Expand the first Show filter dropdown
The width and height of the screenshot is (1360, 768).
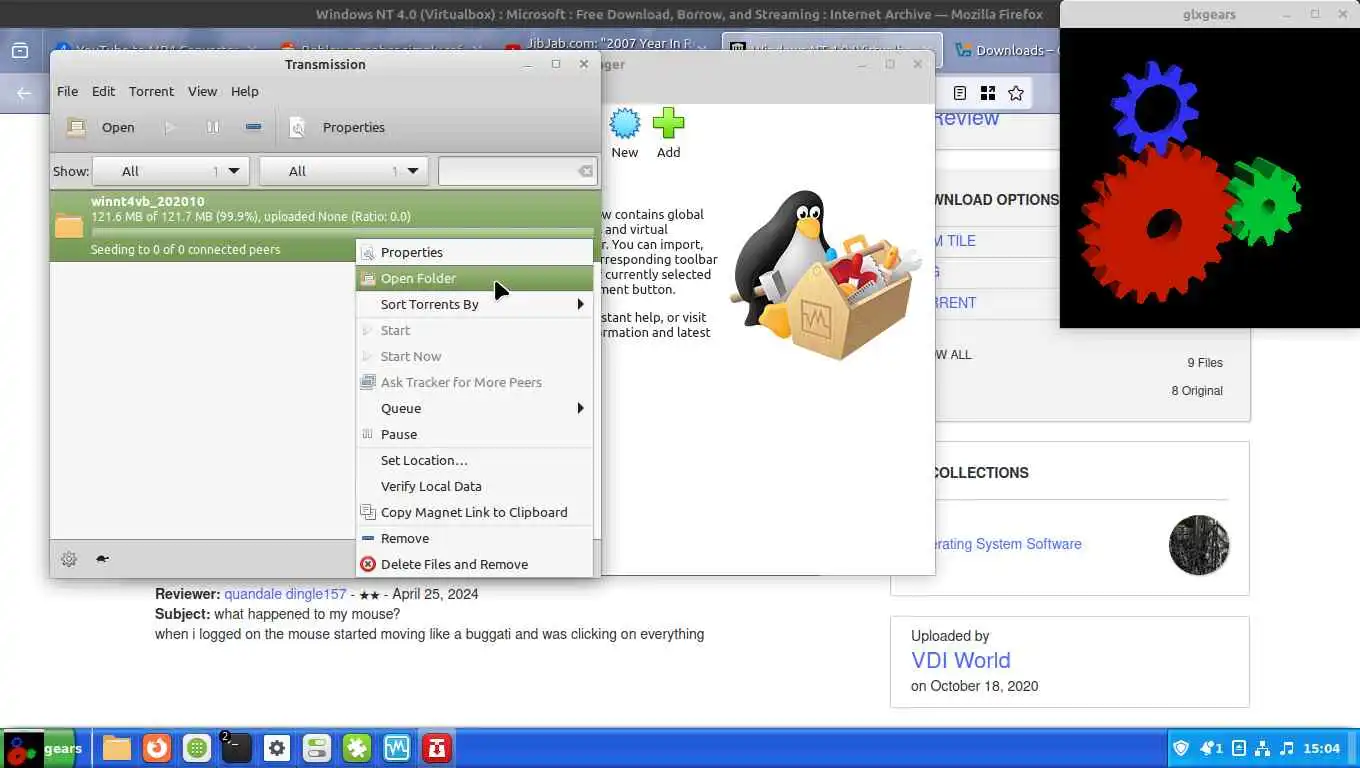171,171
